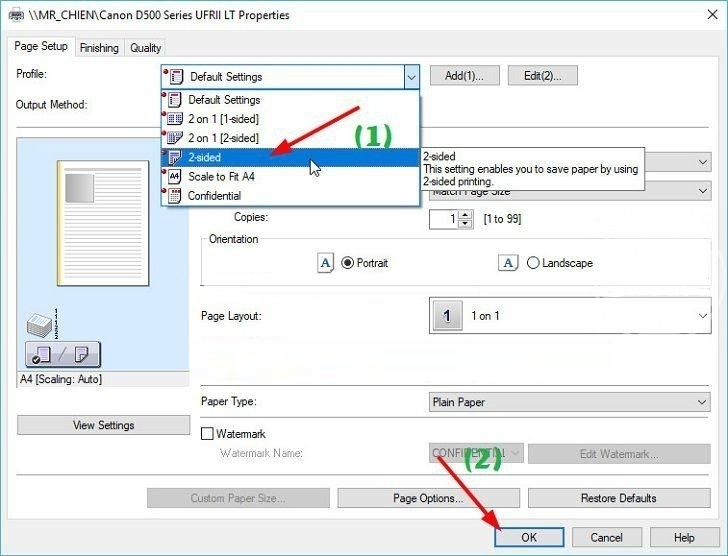Screen dimensions: 728x556
Task: Choose Default Settings from the profile list
Action: point(291,100)
